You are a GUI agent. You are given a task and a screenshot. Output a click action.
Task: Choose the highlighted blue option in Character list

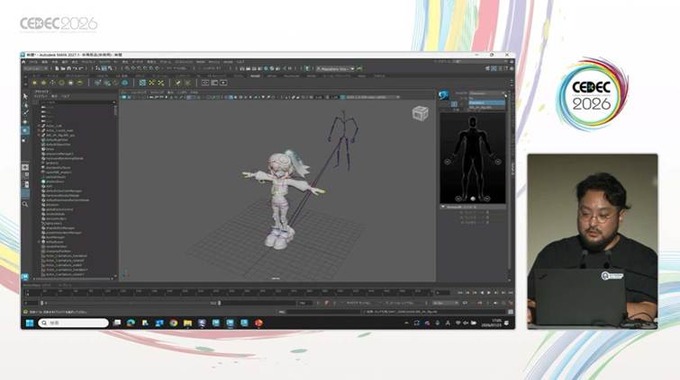pos(487,103)
